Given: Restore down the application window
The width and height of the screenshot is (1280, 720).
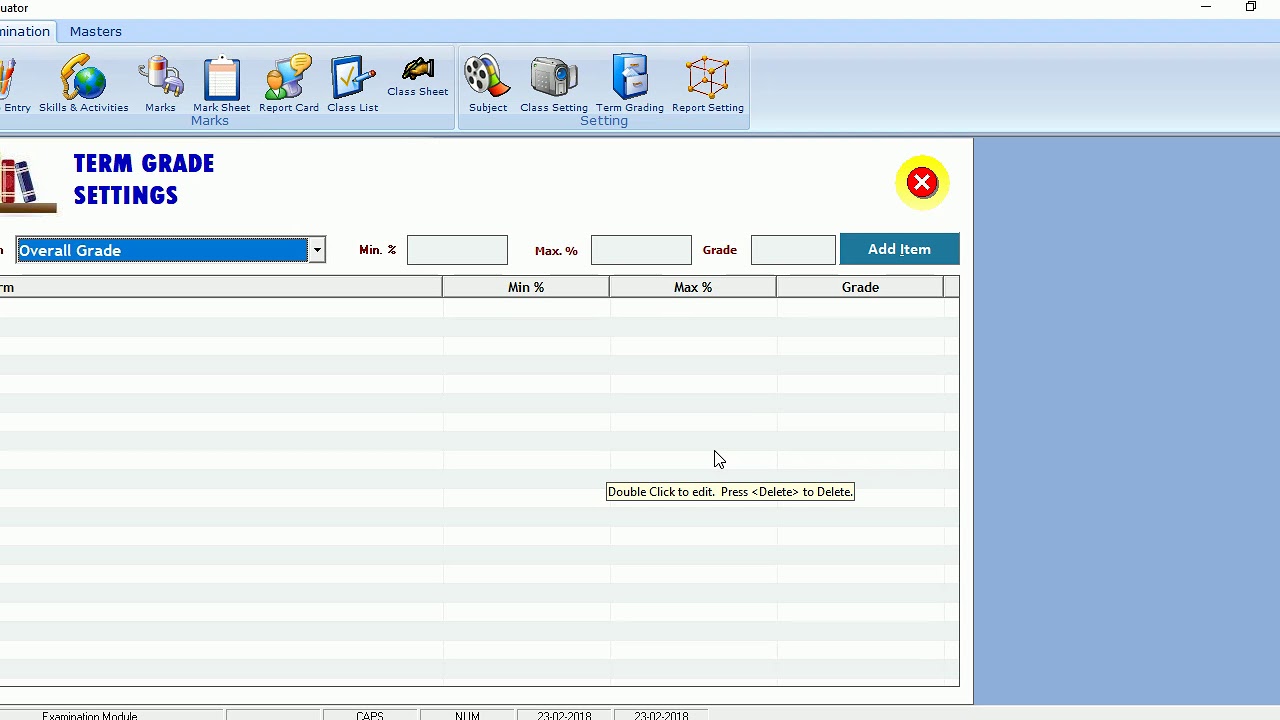Looking at the screenshot, I should tap(1251, 7).
